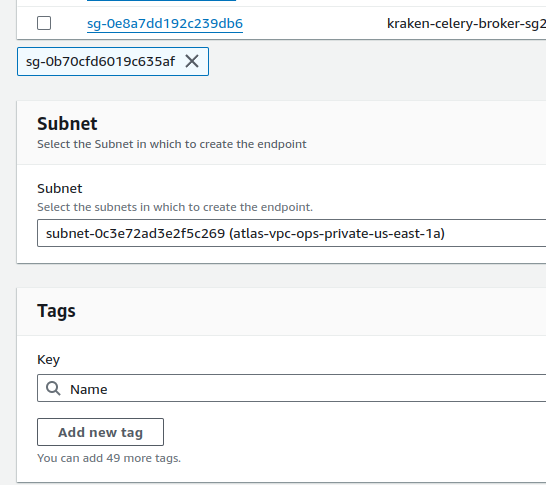Focus the Key input containing Name

pyautogui.click(x=291, y=388)
